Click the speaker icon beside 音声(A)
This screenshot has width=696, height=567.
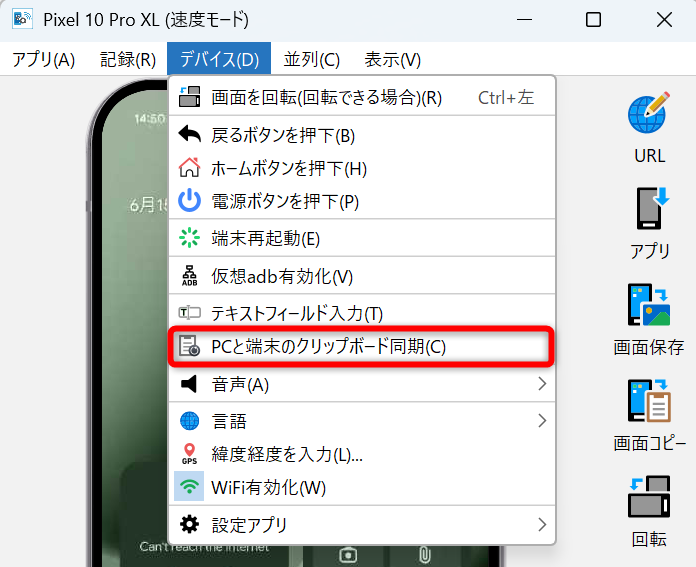[189, 384]
